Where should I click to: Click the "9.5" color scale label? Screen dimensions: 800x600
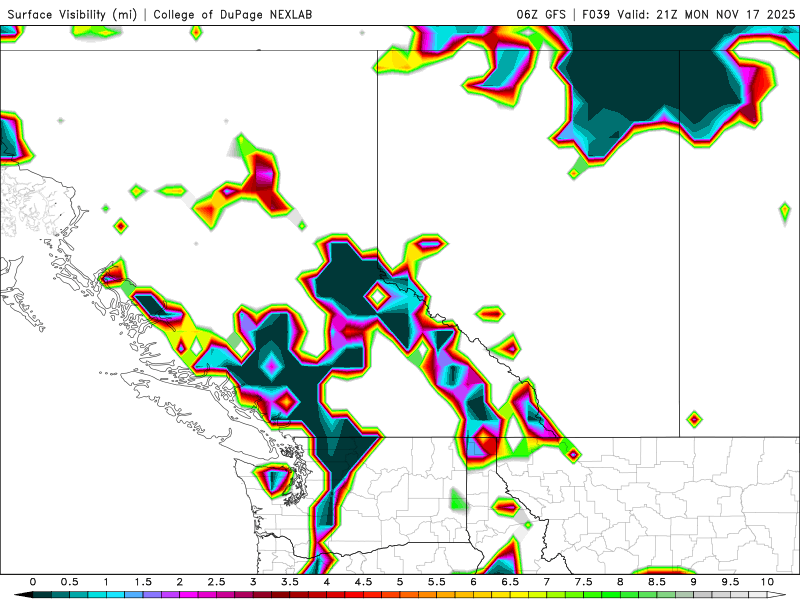coord(731,582)
